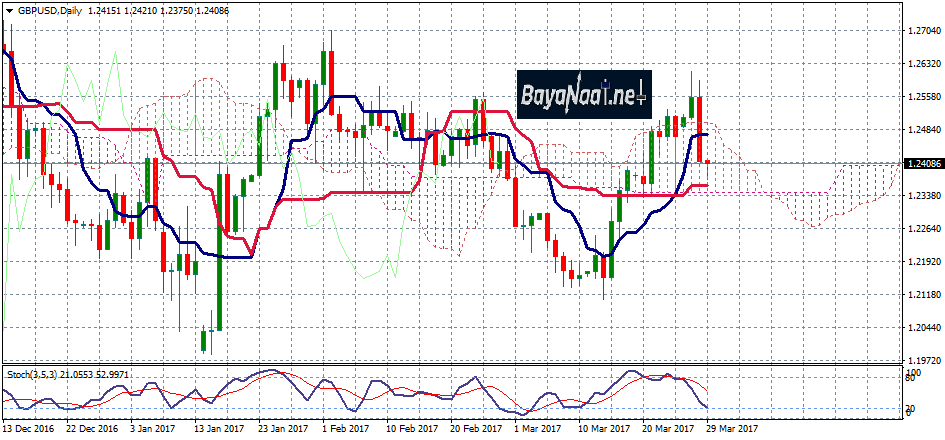Screen dimensions: 945x440
Task: Click the 1.26320 price axis label
Action: click(x=923, y=64)
